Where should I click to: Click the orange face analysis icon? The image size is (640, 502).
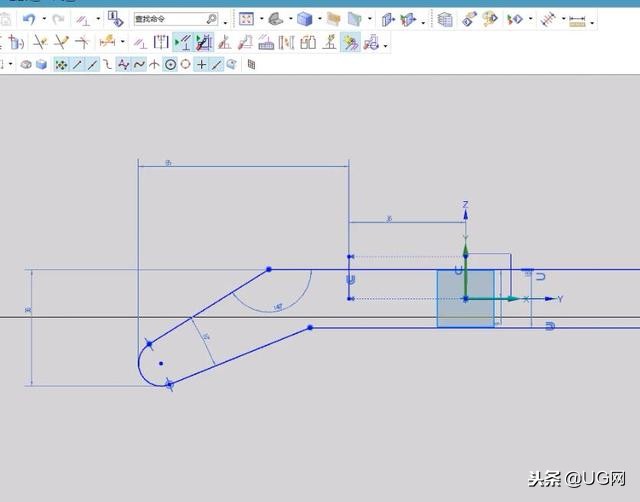pyautogui.click(x=333, y=19)
